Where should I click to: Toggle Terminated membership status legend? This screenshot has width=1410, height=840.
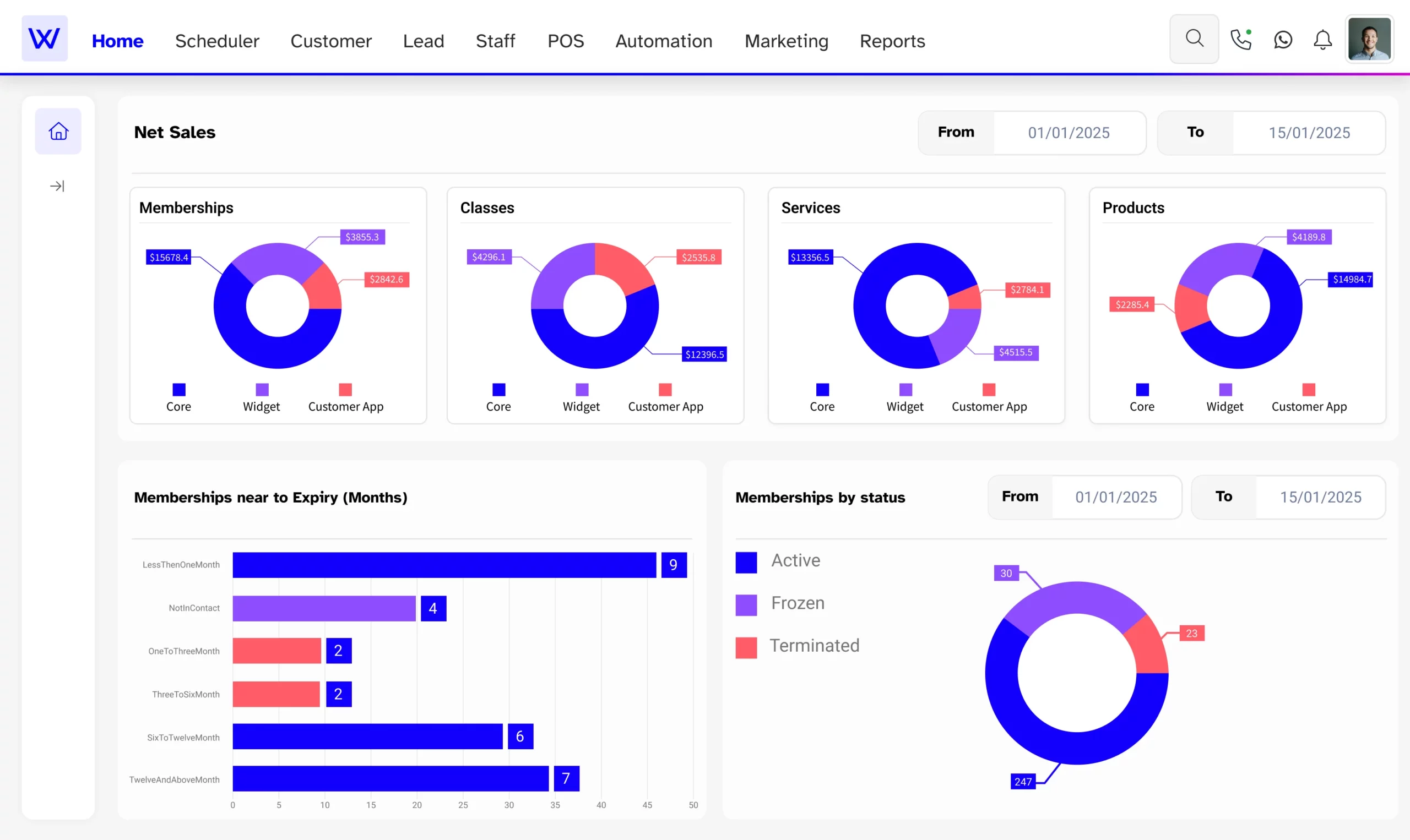(815, 645)
